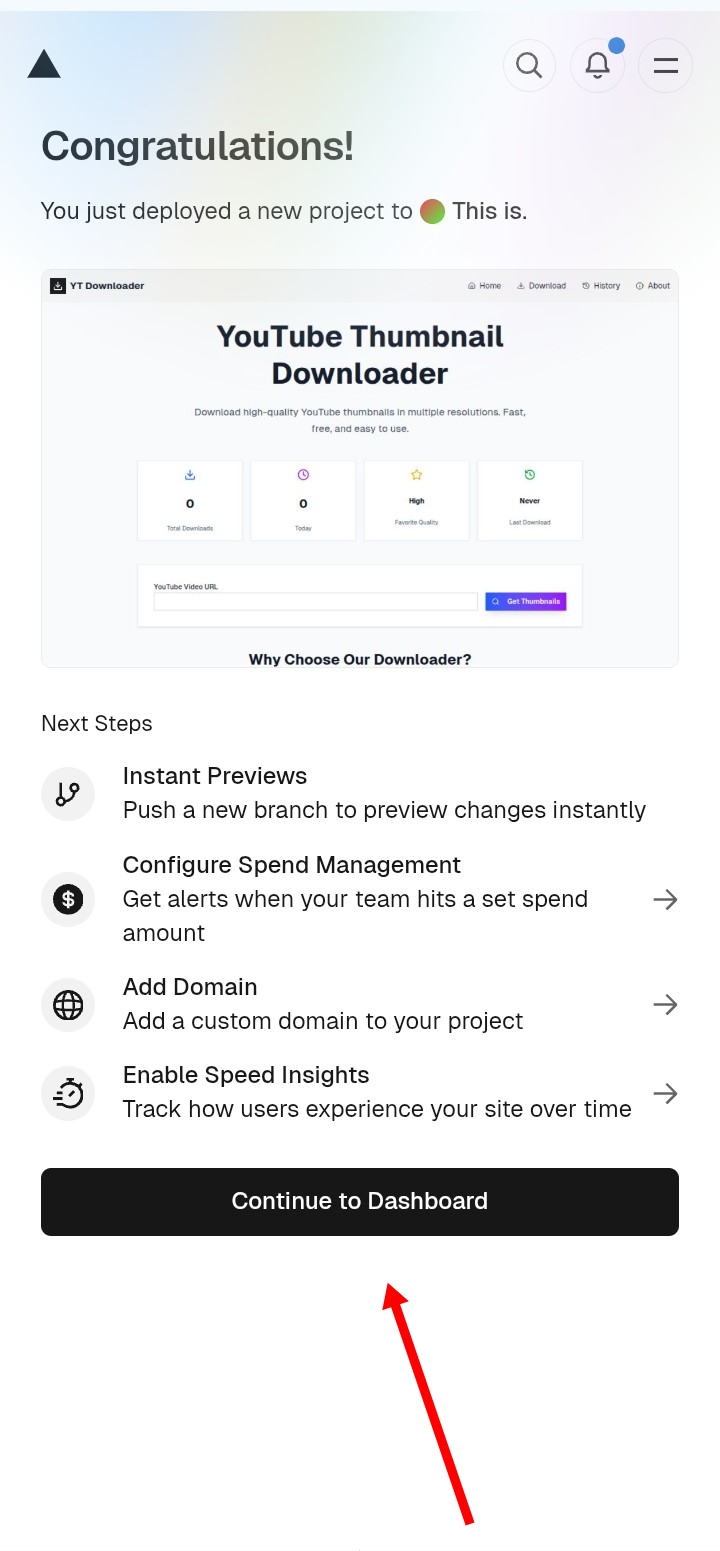The height and width of the screenshot is (1551, 720).
Task: Open notifications bell icon
Action: coord(597,66)
